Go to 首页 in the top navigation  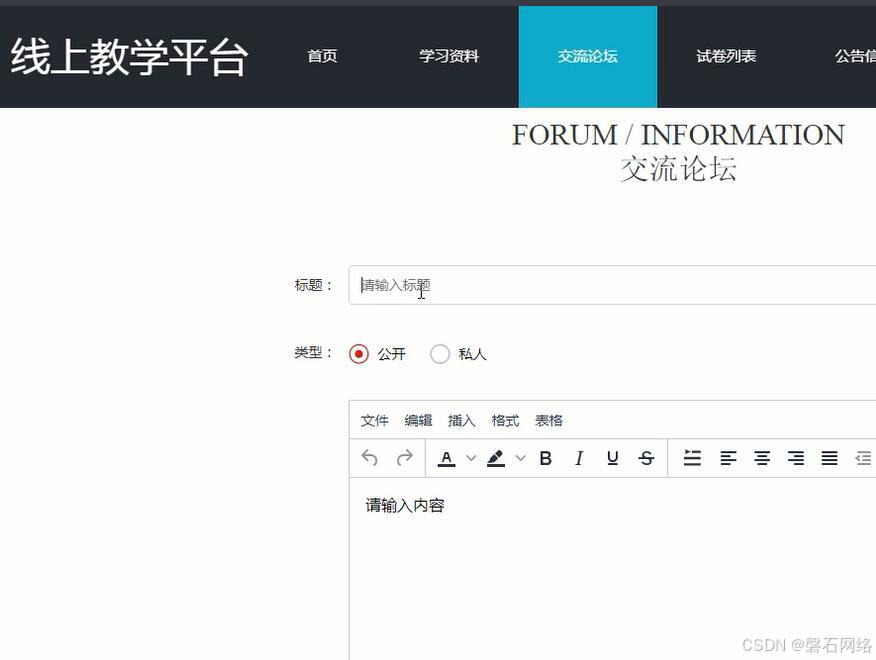321,56
